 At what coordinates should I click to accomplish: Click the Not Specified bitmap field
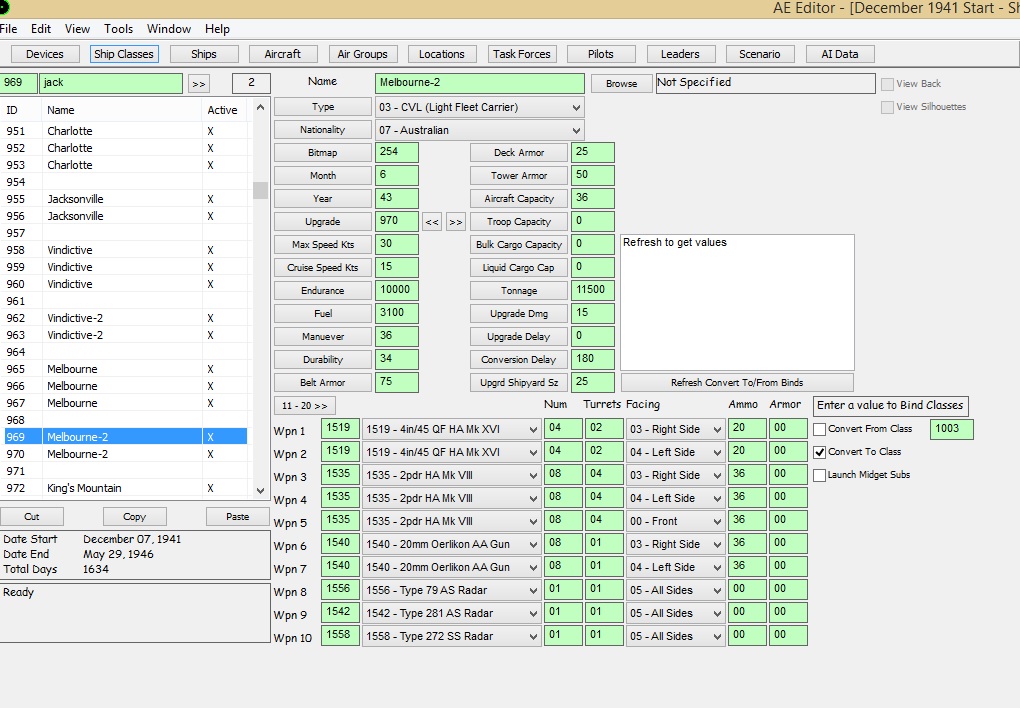[x=766, y=83]
